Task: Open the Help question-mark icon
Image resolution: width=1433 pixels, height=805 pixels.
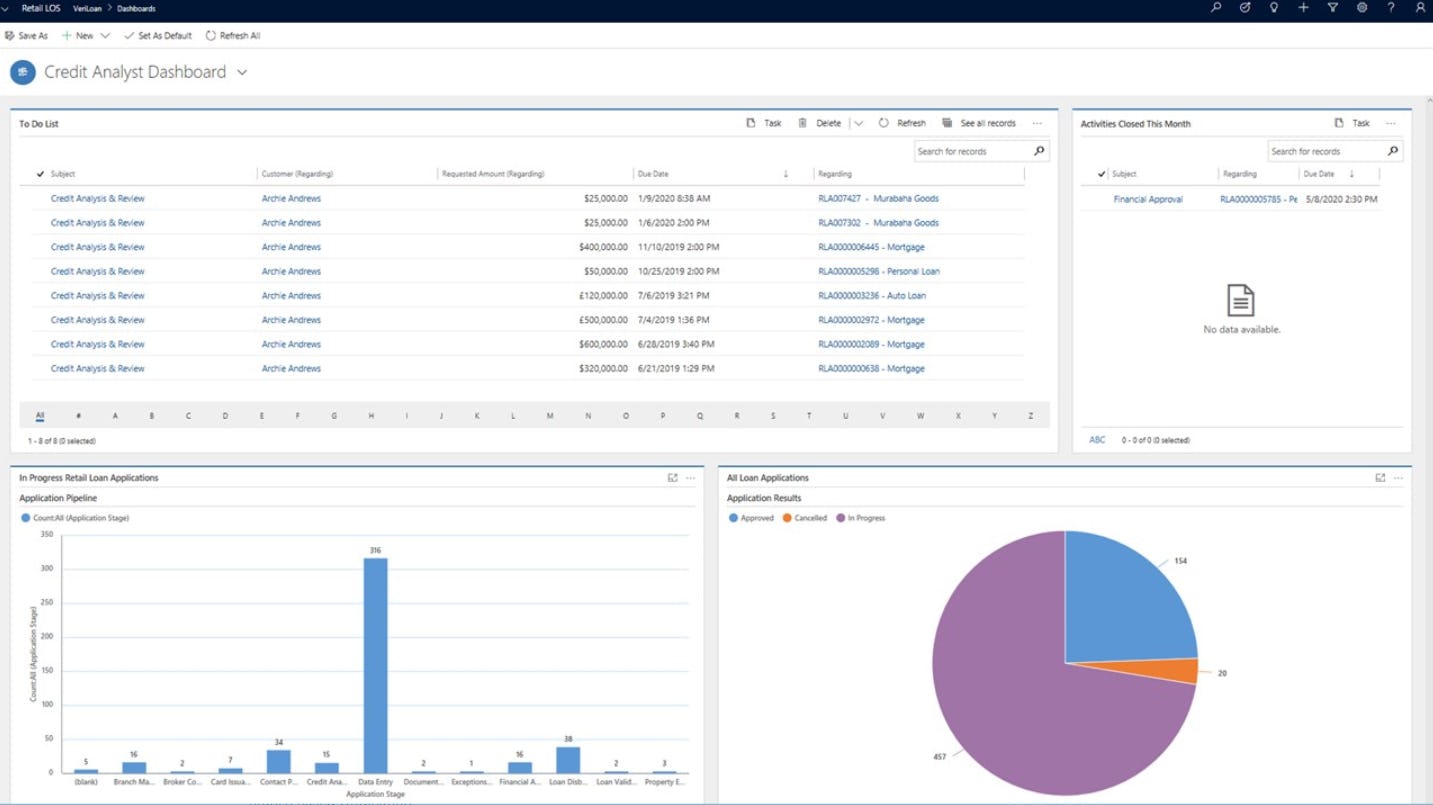Action: (x=1390, y=8)
